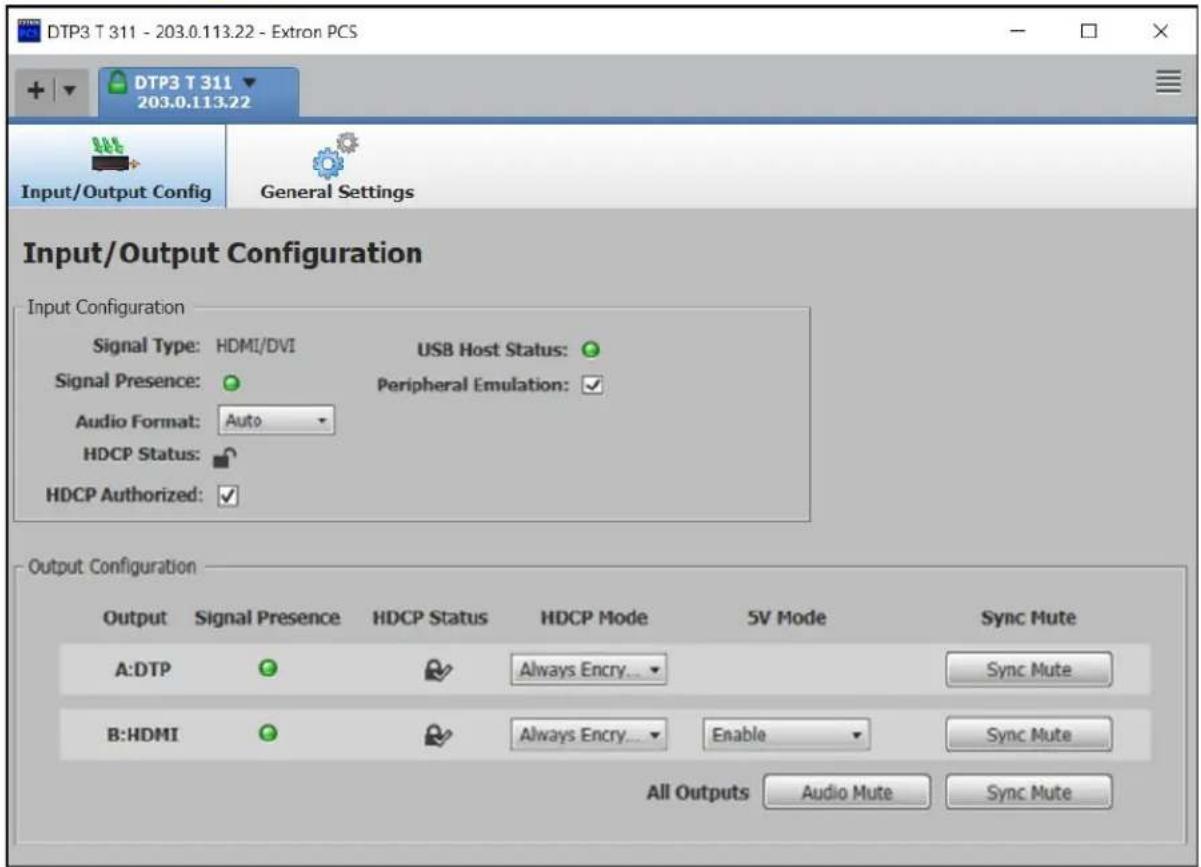The image size is (1201, 867).
Task: Click All Outputs Sync Mute button
Action: [1029, 792]
